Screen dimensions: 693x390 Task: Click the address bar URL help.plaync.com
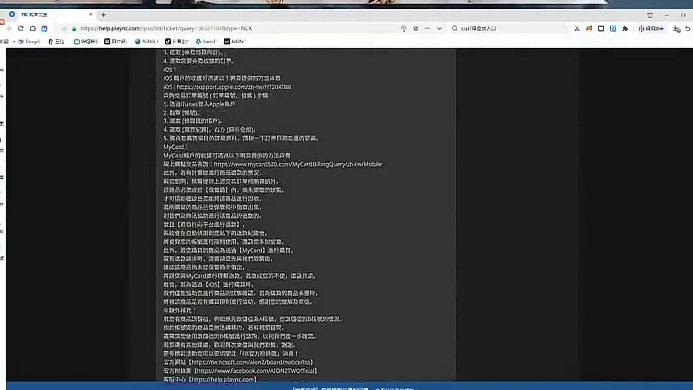166,28
